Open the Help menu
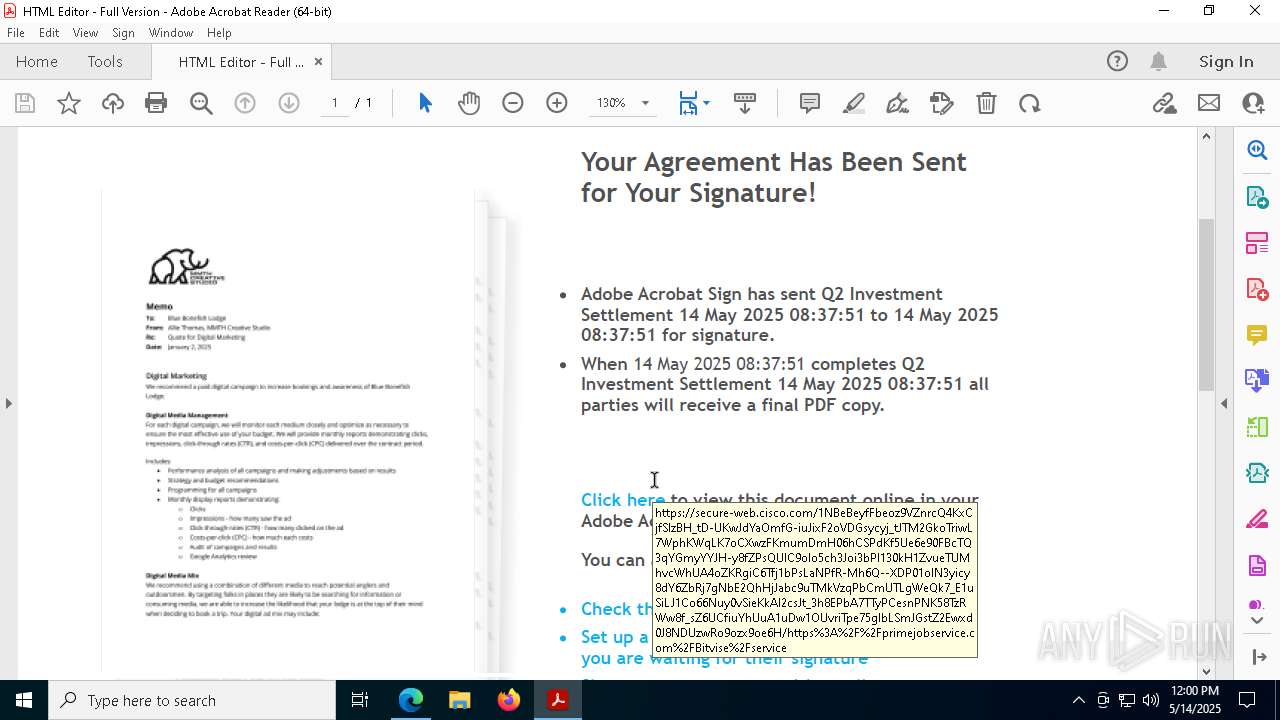Screen dimensions: 1280x720 219,32
